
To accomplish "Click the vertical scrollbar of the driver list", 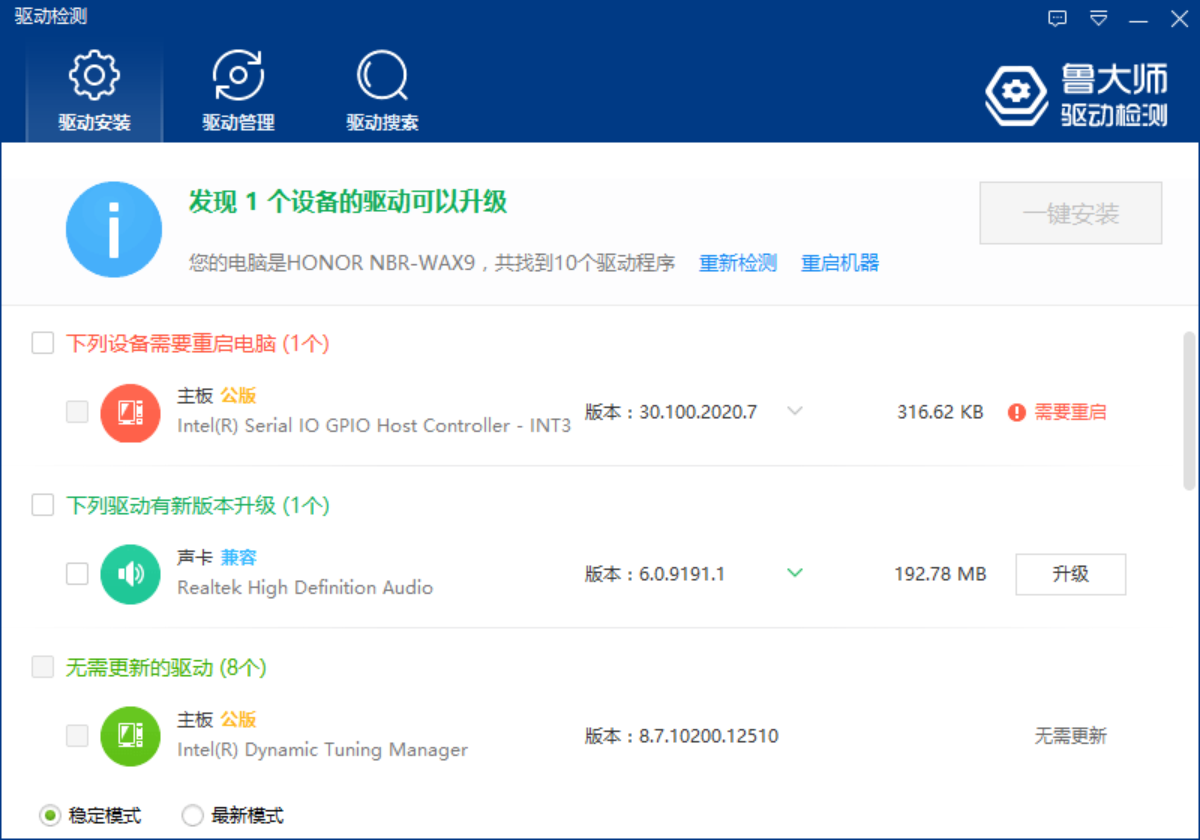I will [1189, 410].
